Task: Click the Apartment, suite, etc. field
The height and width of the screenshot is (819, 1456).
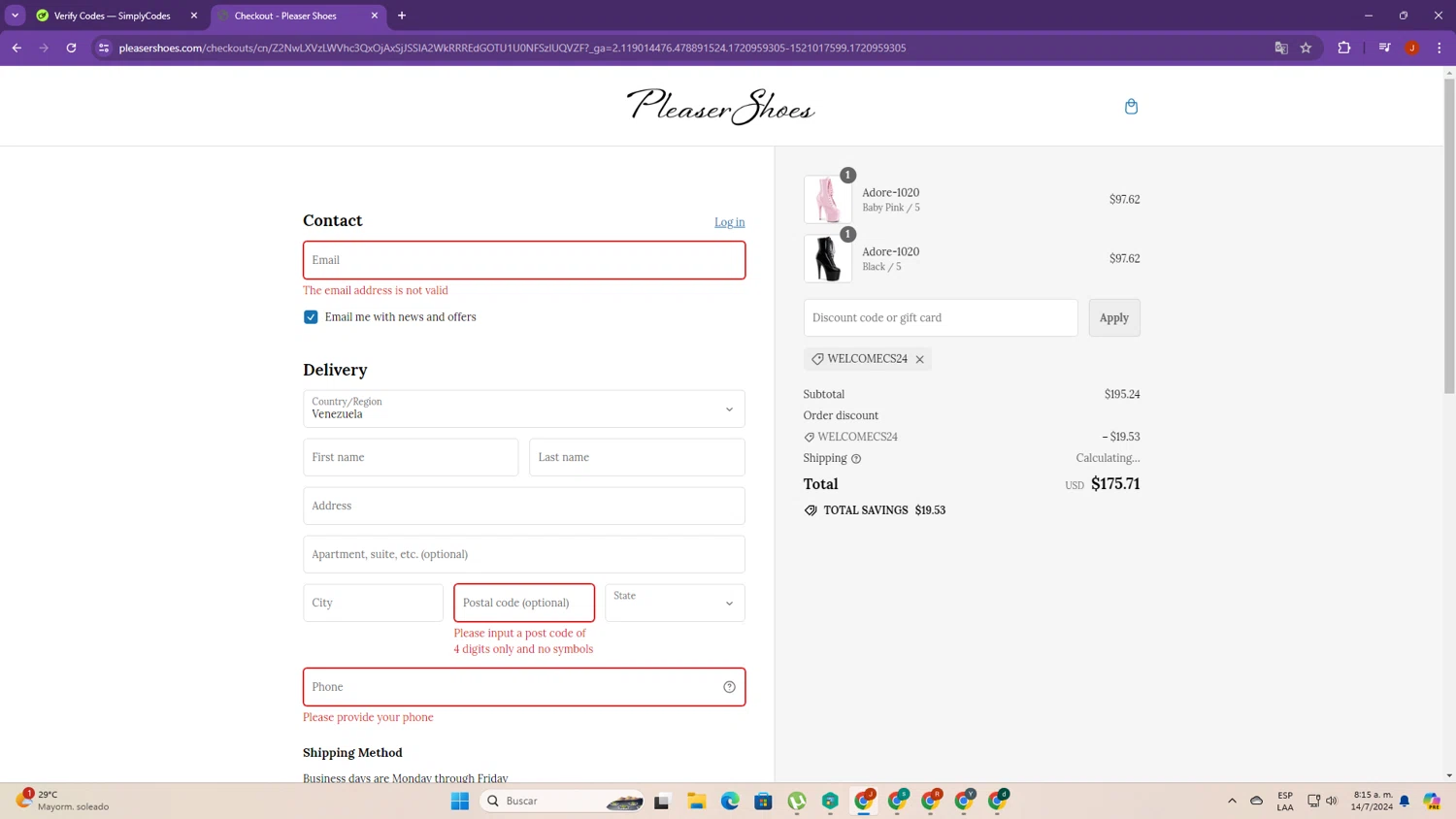Action: [524, 554]
